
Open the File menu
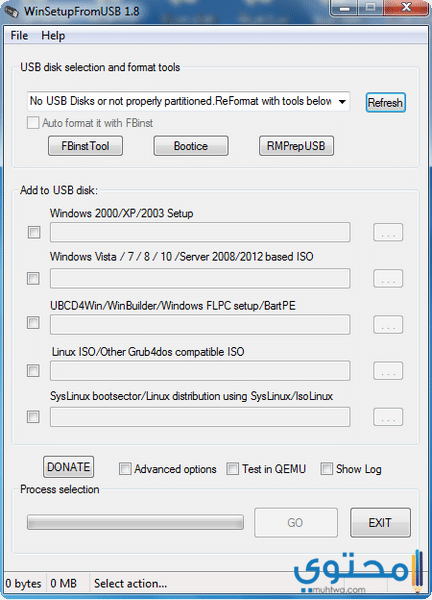[19, 36]
